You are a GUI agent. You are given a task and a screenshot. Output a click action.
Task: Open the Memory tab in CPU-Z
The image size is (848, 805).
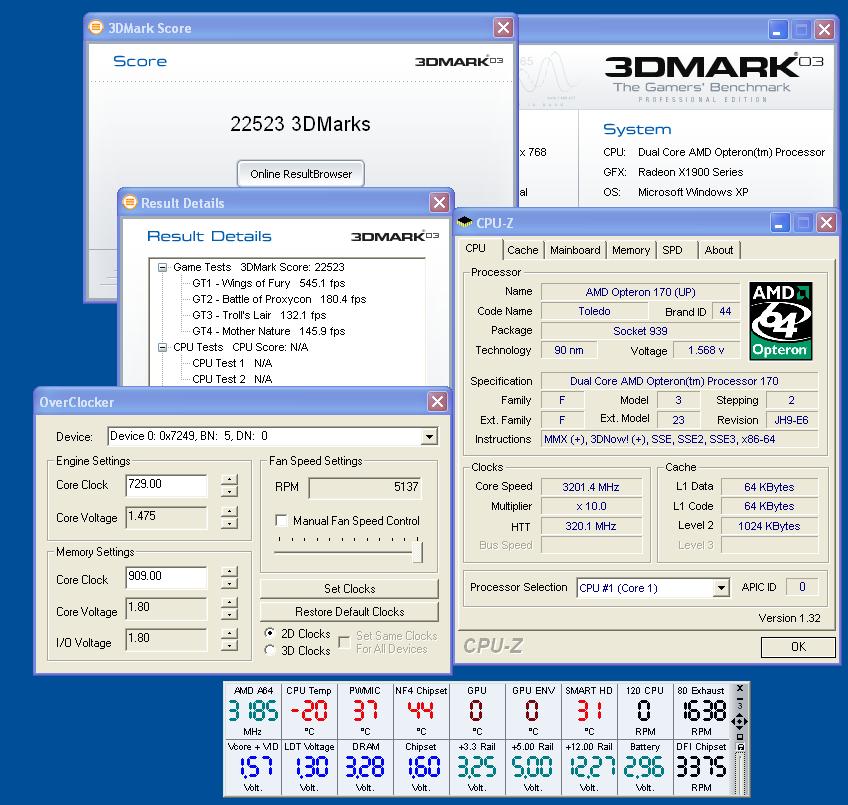[631, 250]
